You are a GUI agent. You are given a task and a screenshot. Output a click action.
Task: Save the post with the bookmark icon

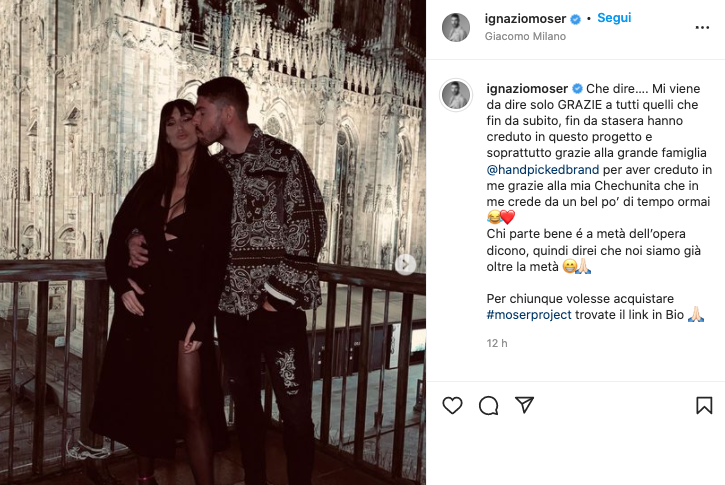(x=704, y=405)
